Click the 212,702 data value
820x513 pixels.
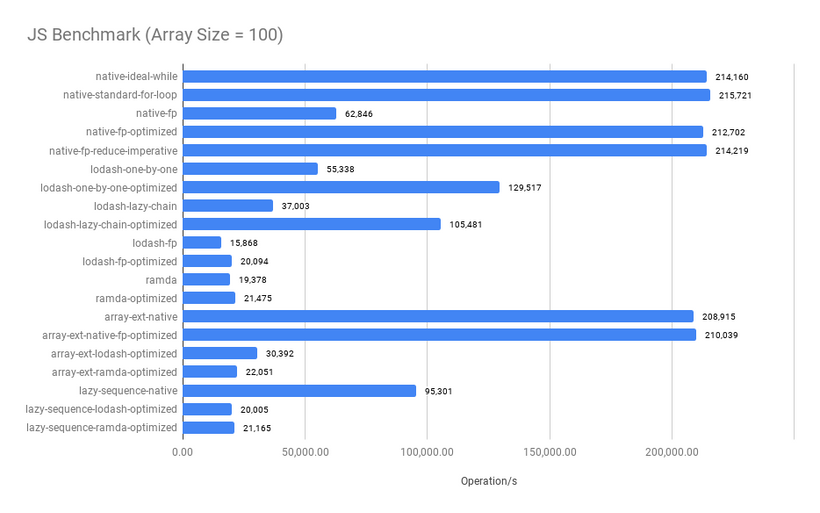[728, 132]
